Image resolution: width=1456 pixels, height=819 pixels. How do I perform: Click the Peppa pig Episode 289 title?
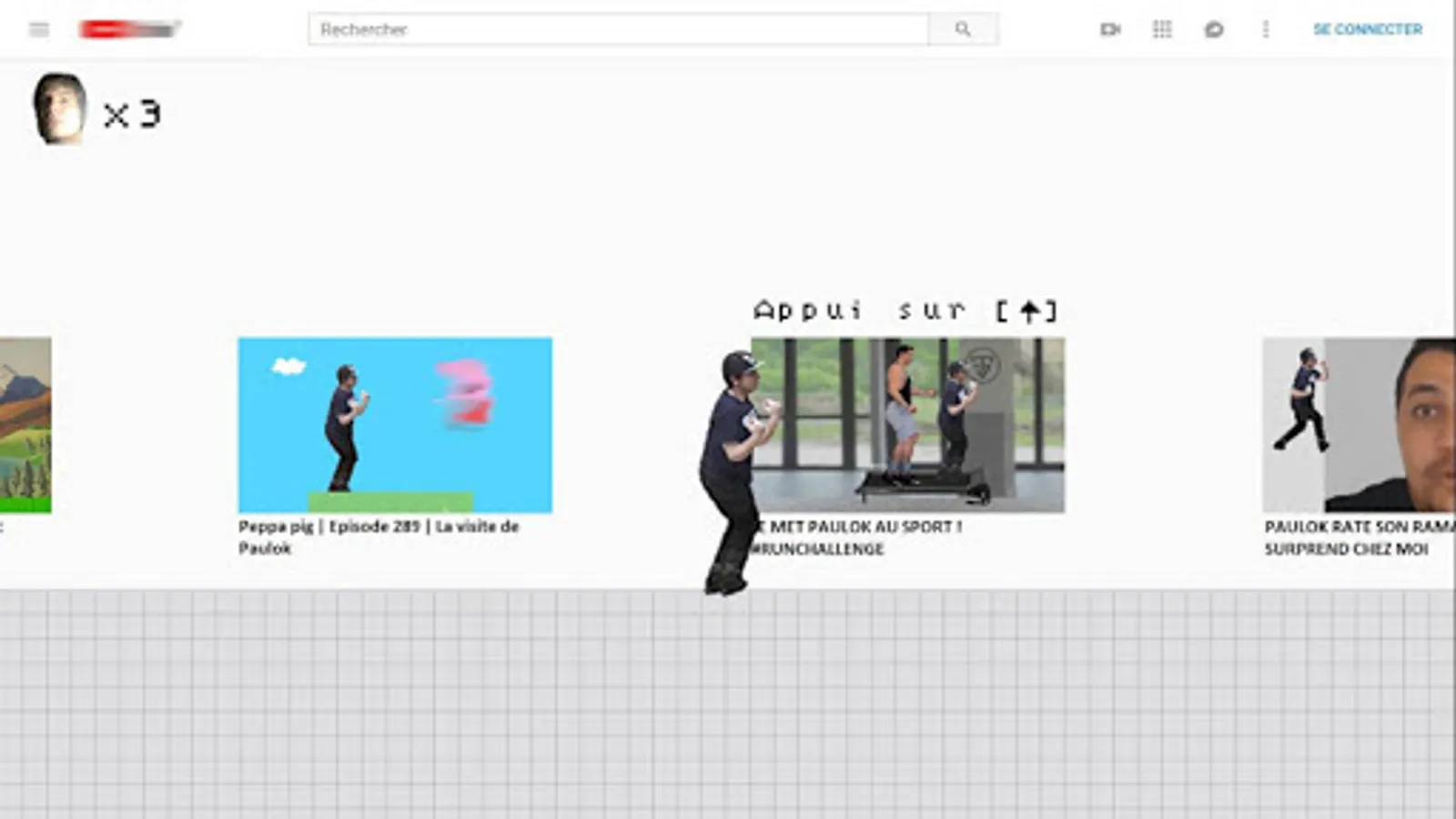379,537
